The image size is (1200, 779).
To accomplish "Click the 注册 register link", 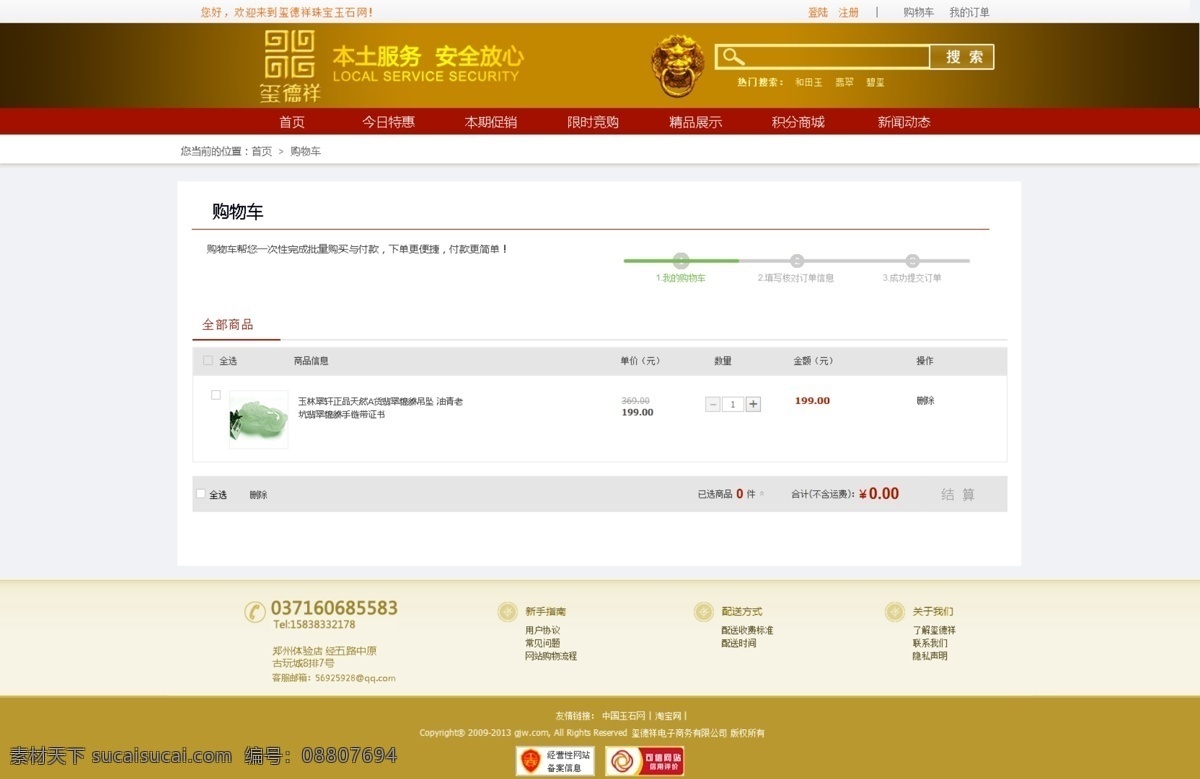I will (848, 12).
